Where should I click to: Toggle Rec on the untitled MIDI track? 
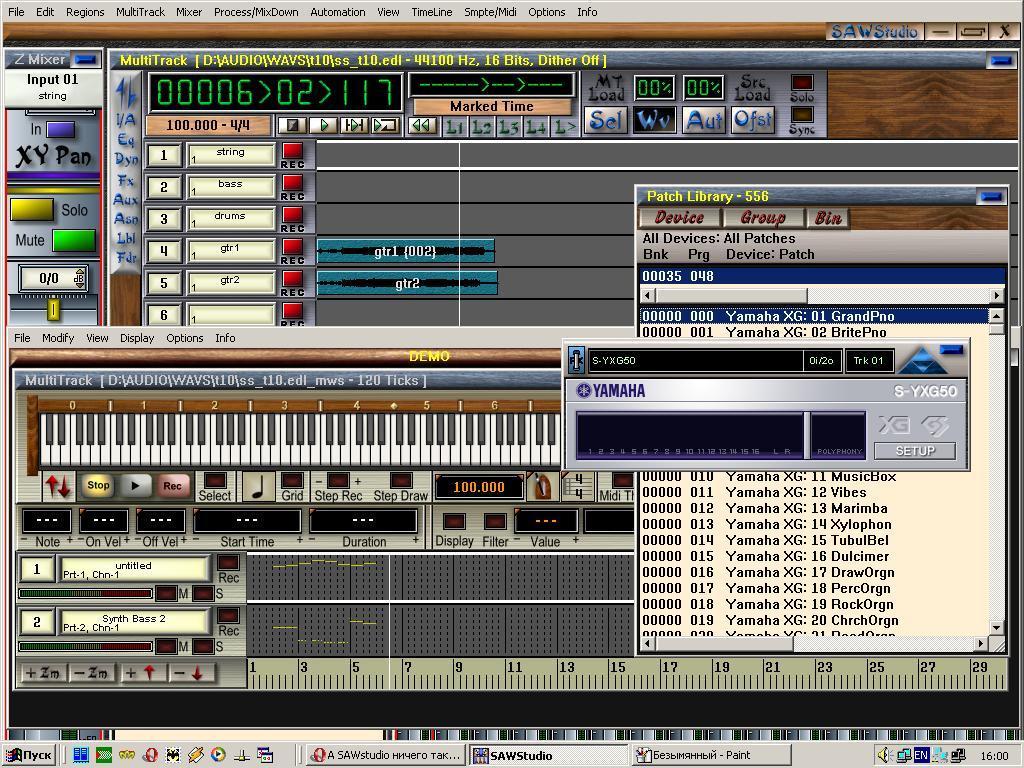pyautogui.click(x=228, y=563)
